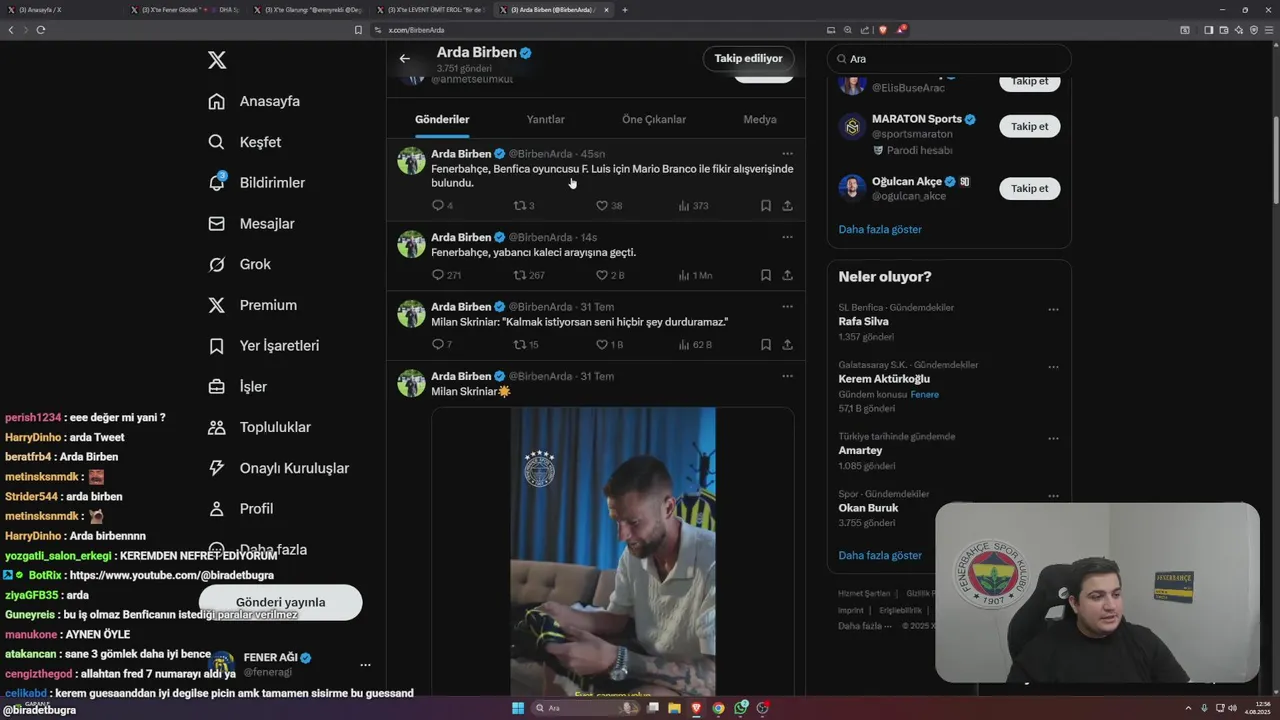The height and width of the screenshot is (720, 1280).
Task: Go back with the profile header arrow
Action: [x=405, y=58]
